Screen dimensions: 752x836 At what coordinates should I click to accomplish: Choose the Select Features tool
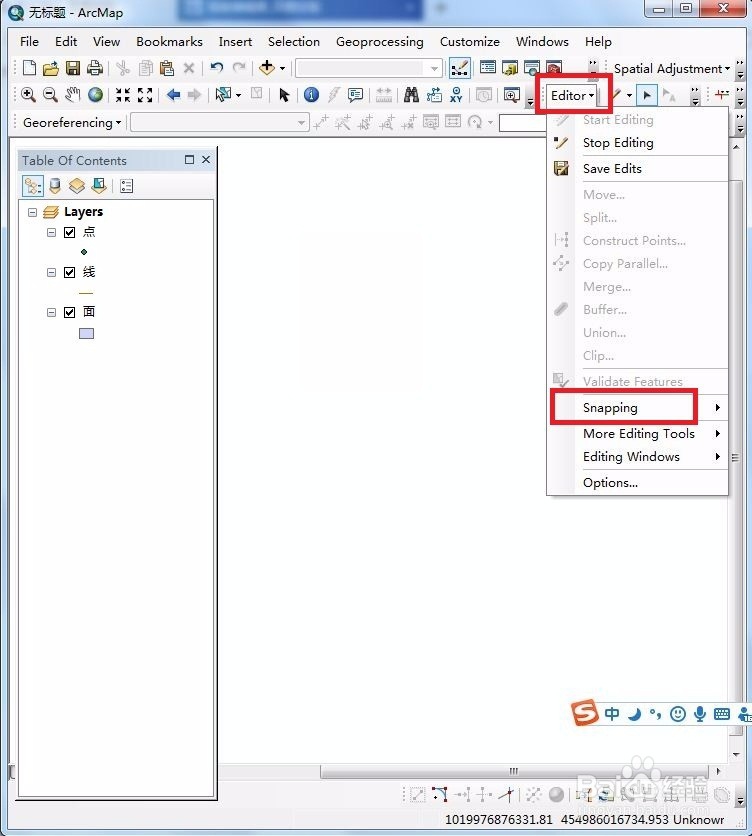(223, 95)
